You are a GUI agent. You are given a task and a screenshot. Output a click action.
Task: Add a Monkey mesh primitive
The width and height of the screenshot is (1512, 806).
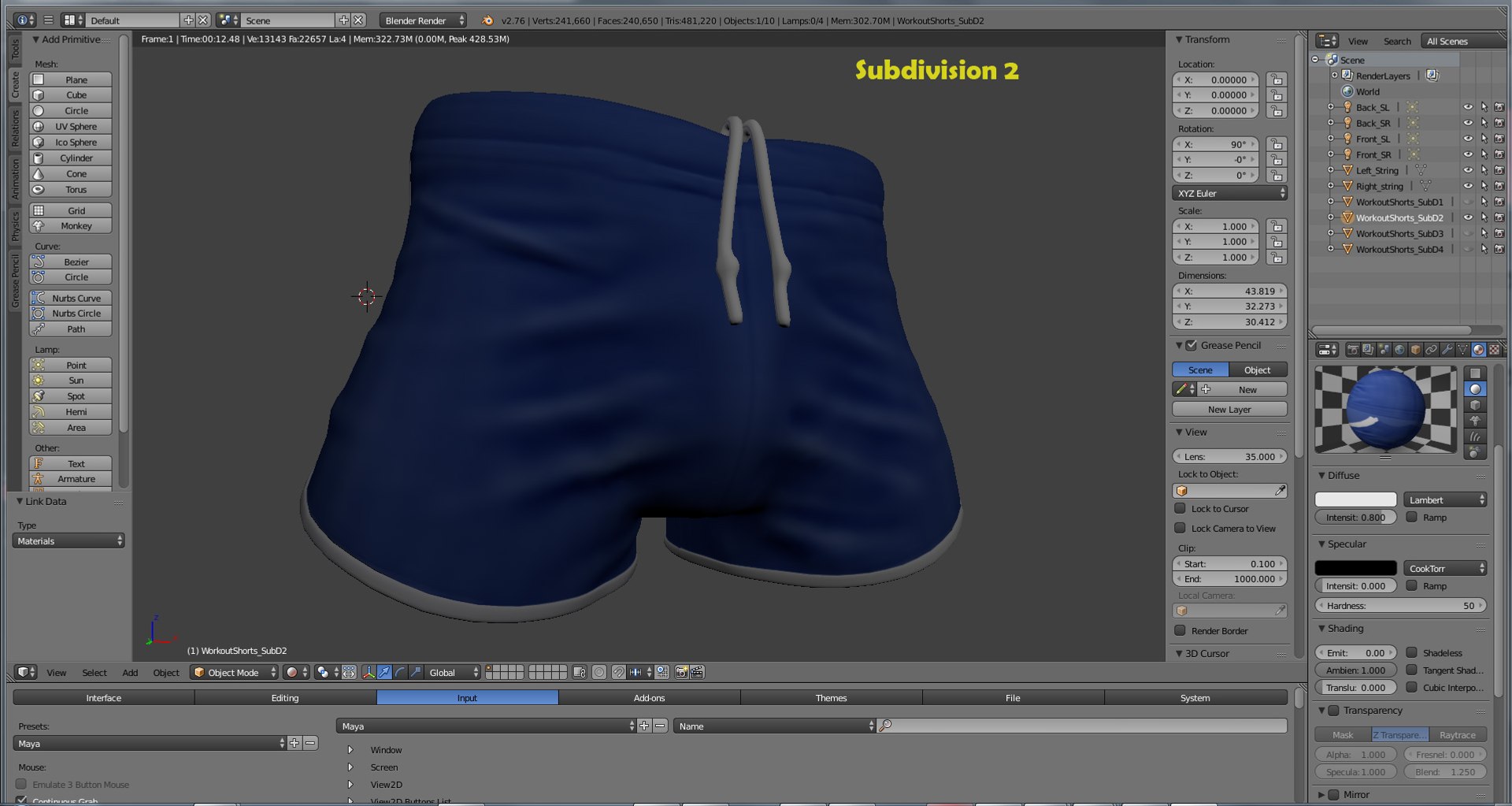tap(70, 226)
